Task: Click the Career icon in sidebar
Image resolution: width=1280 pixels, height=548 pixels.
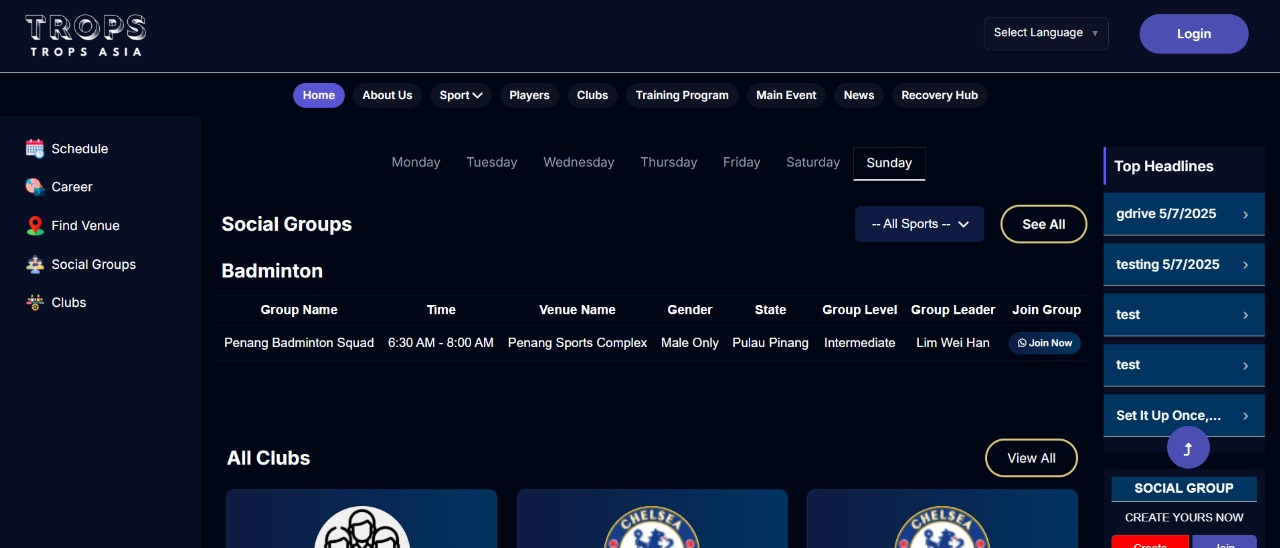Action: (35, 187)
